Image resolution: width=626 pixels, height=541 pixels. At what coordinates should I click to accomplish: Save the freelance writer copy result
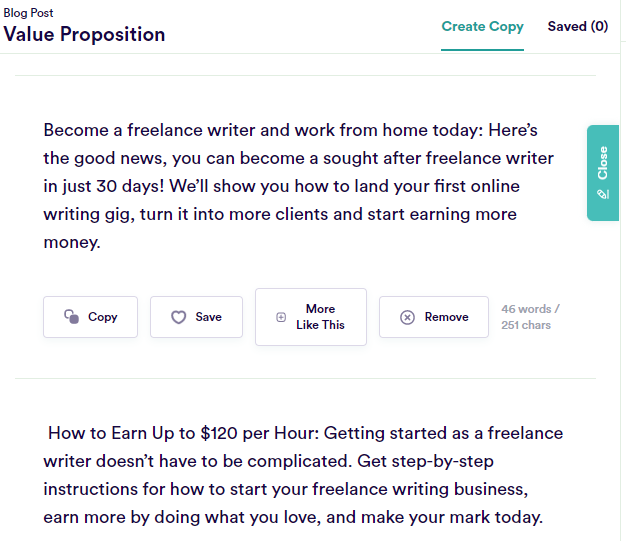click(196, 317)
